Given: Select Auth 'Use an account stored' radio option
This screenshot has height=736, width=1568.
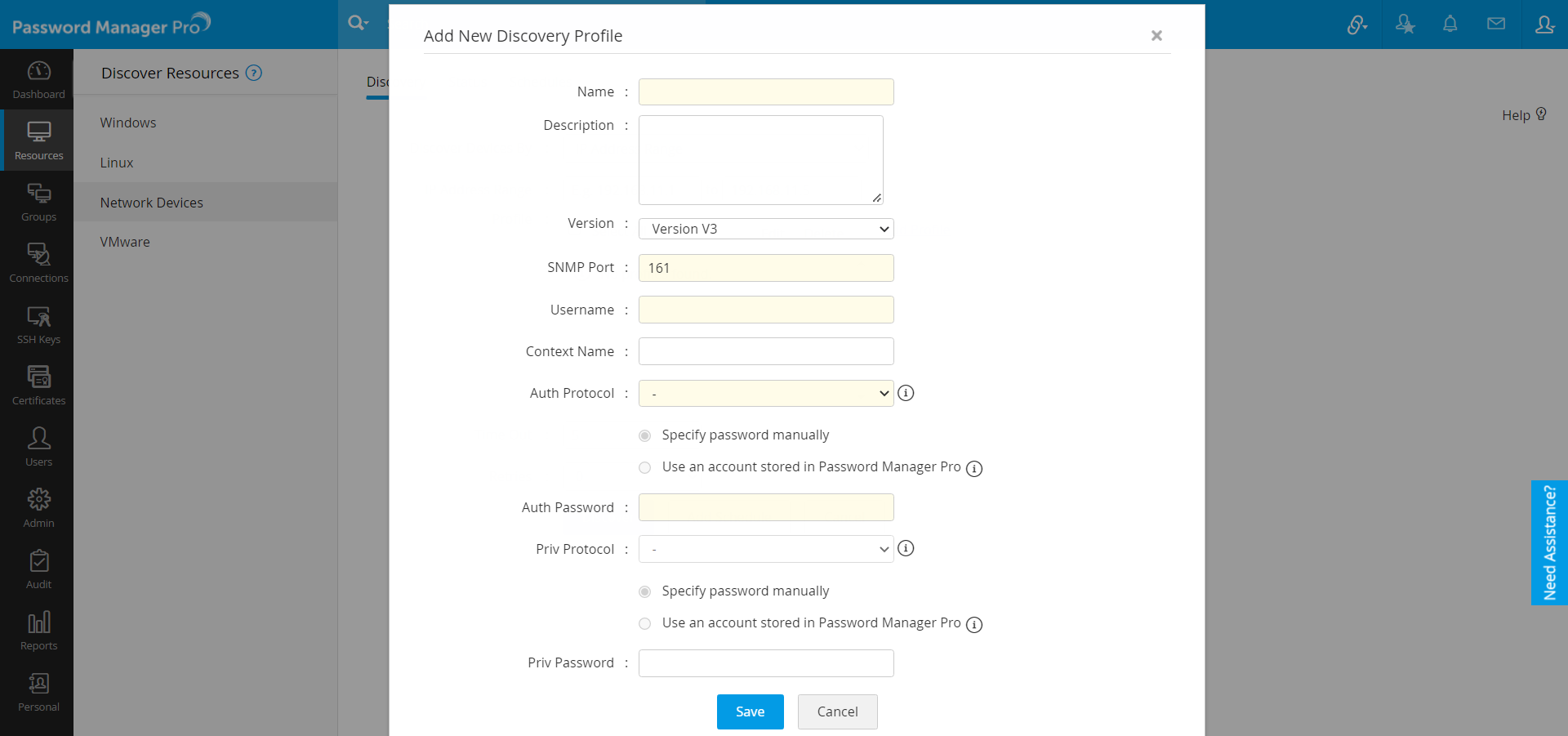Looking at the screenshot, I should click(x=645, y=467).
